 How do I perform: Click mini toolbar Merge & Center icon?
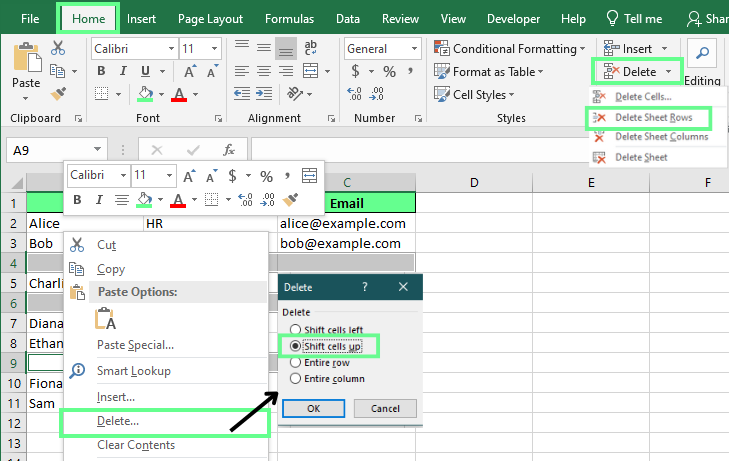pyautogui.click(x=309, y=176)
